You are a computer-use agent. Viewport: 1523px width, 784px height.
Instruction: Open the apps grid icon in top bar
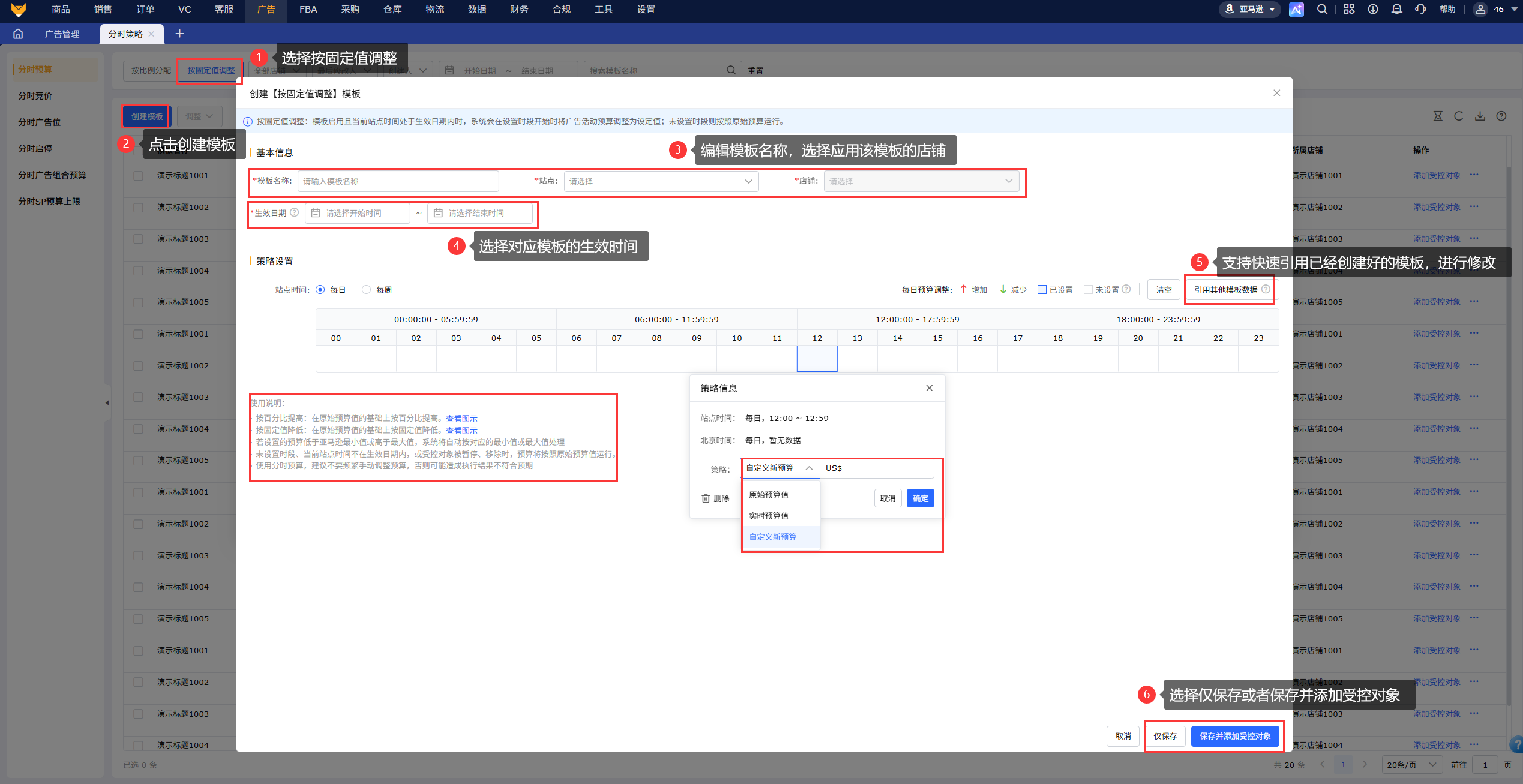coord(1349,9)
